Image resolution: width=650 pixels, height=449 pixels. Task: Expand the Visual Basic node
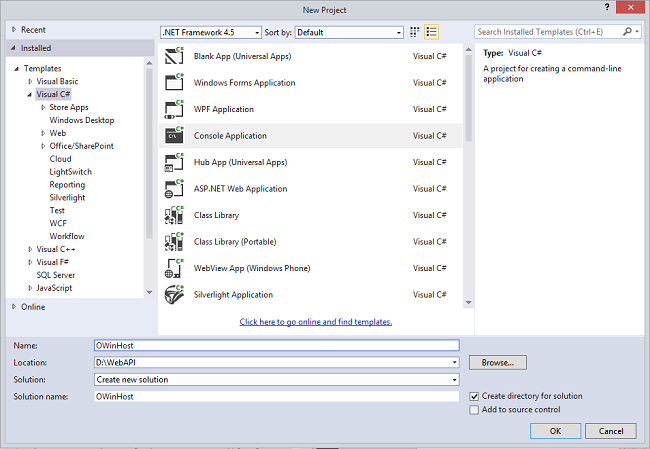[x=30, y=81]
